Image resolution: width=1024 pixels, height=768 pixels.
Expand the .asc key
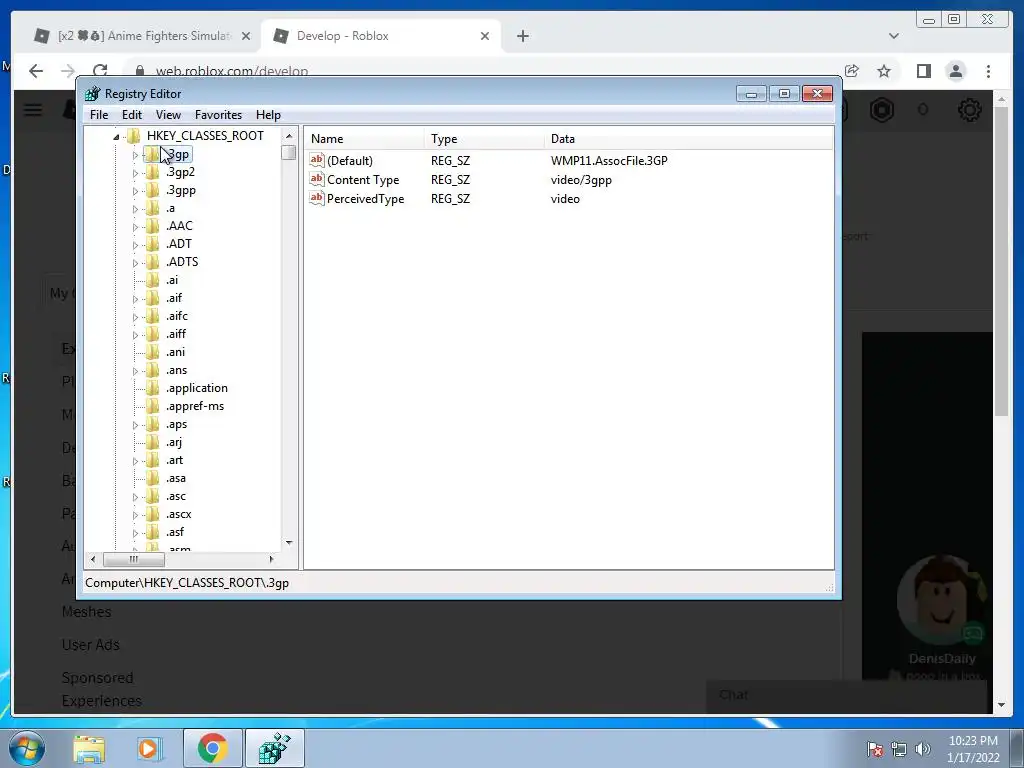tap(135, 497)
